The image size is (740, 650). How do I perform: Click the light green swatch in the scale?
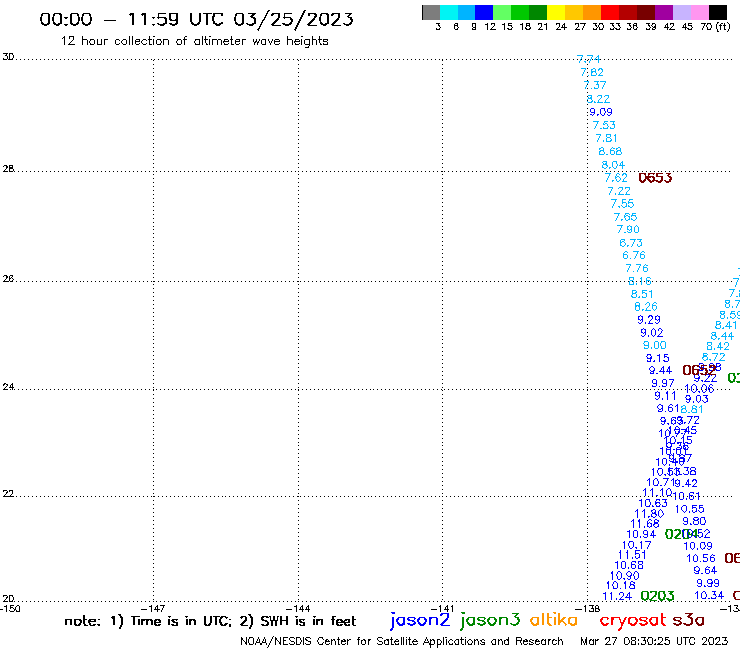(502, 12)
